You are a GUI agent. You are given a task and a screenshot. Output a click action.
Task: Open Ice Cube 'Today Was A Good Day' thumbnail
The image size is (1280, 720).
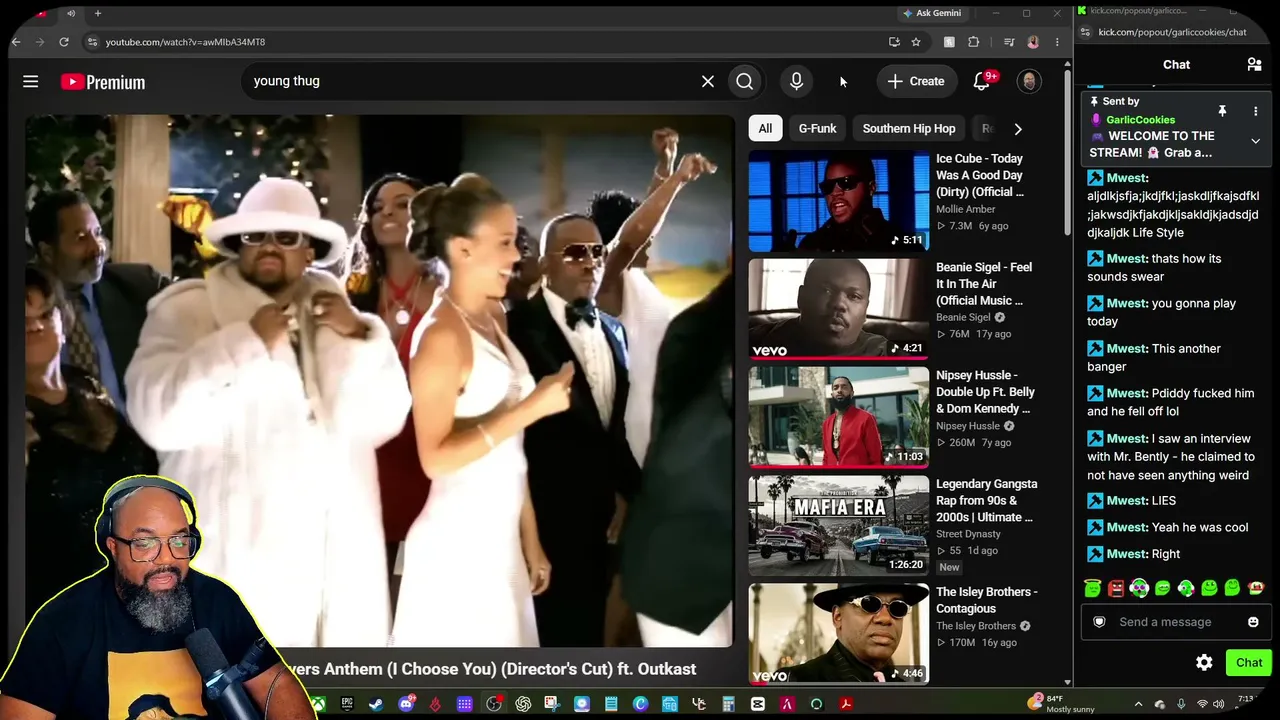pyautogui.click(x=839, y=201)
